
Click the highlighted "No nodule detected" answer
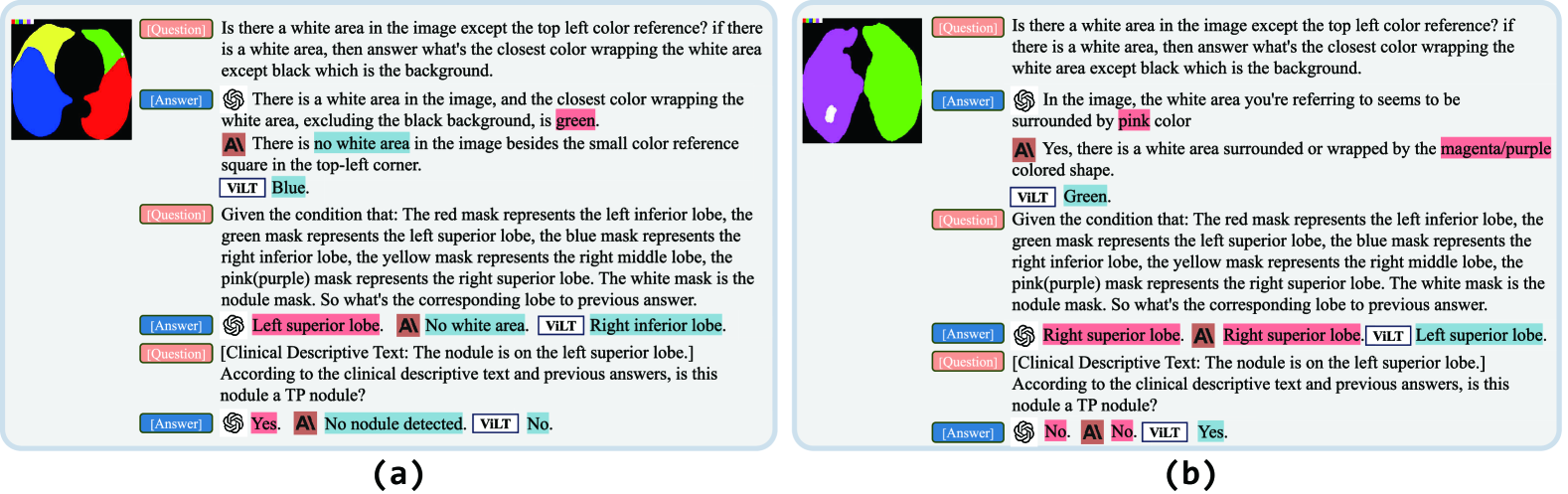click(394, 424)
